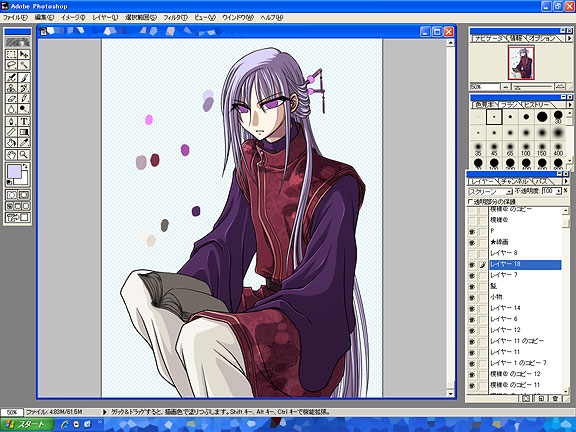Click Navigator zoom out button
Screen dimensions: 576x432
(505, 87)
